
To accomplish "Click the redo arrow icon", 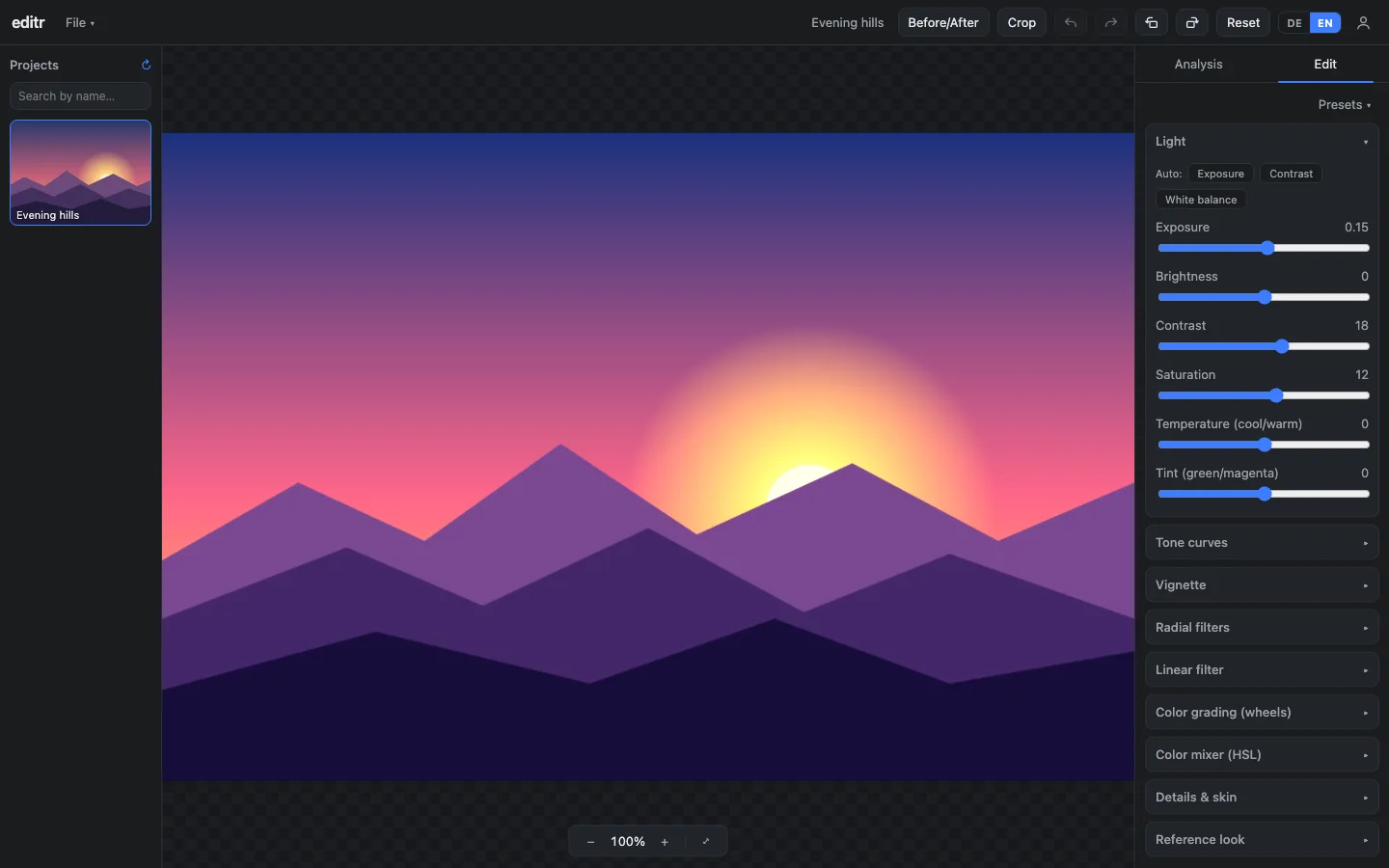I will point(1111,22).
